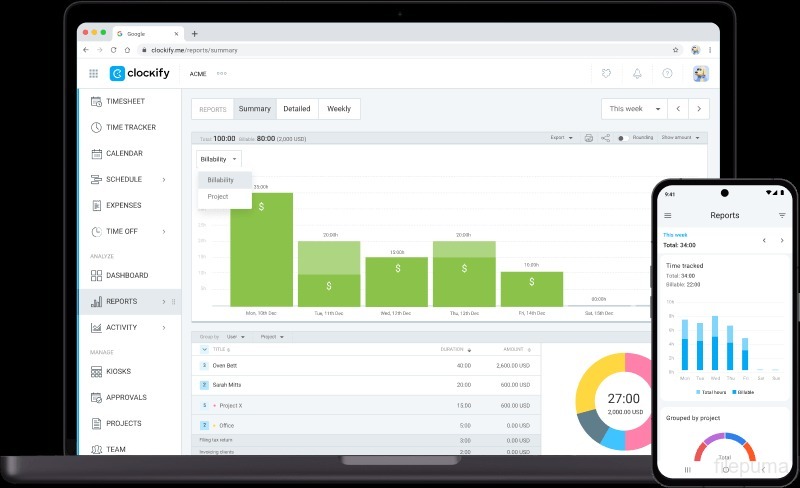Viewport: 800px width, 488px height.
Task: Select Project in the chart grouping menu
Action: coord(218,197)
